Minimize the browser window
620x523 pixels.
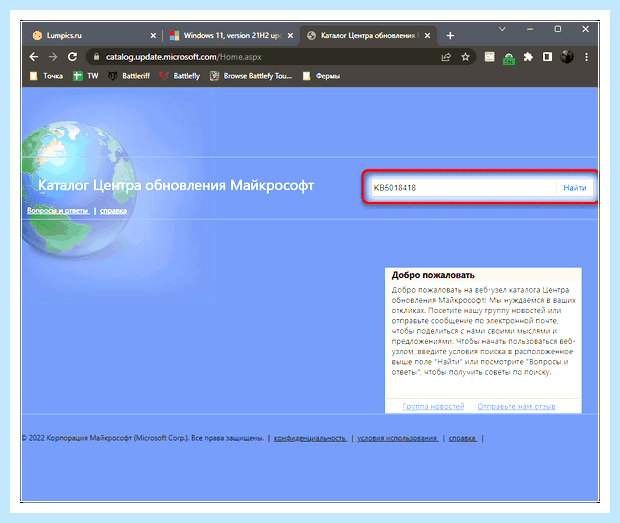(x=530, y=29)
